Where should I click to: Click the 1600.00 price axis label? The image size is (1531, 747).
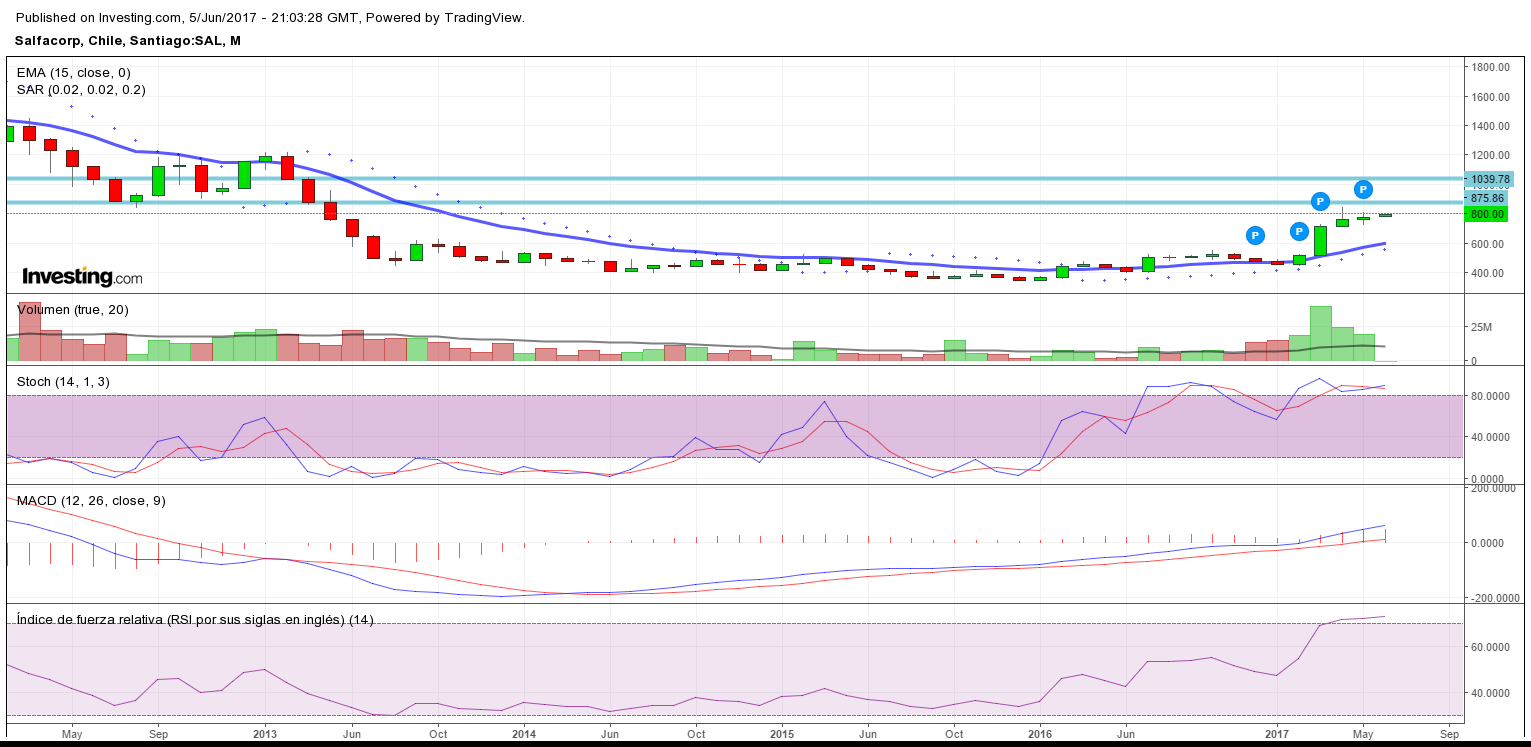tap(1490, 97)
